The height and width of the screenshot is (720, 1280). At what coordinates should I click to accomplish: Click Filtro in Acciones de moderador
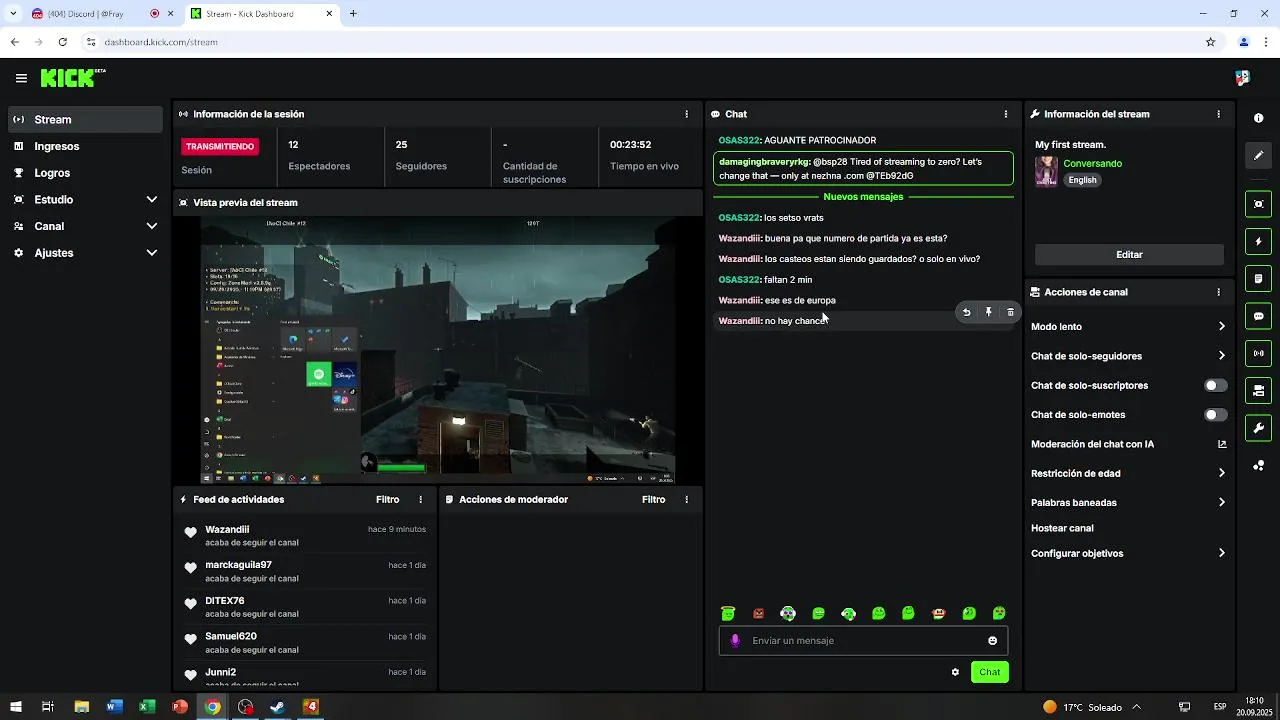pos(653,499)
